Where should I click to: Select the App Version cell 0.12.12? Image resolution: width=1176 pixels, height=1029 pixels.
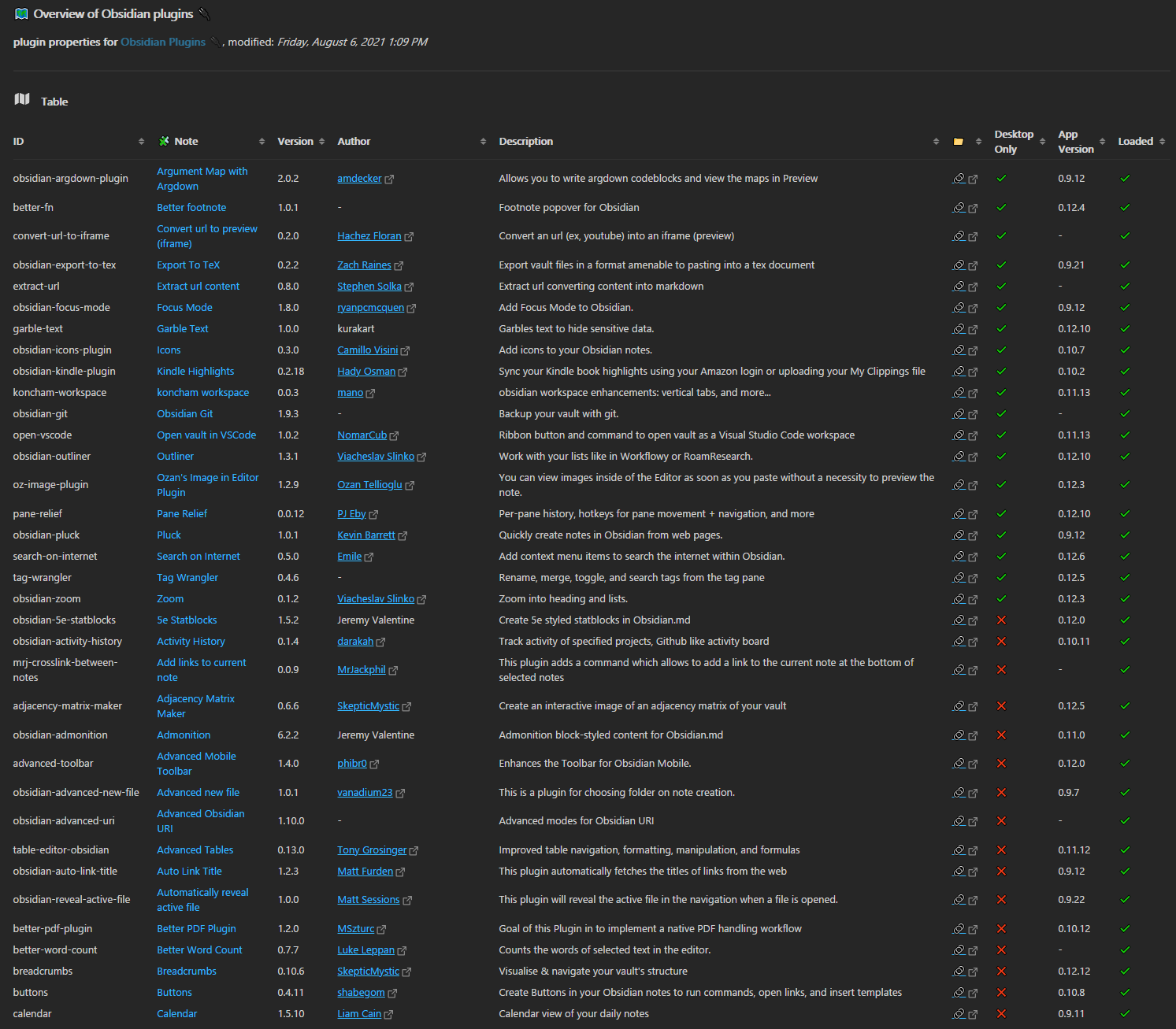point(1074,972)
